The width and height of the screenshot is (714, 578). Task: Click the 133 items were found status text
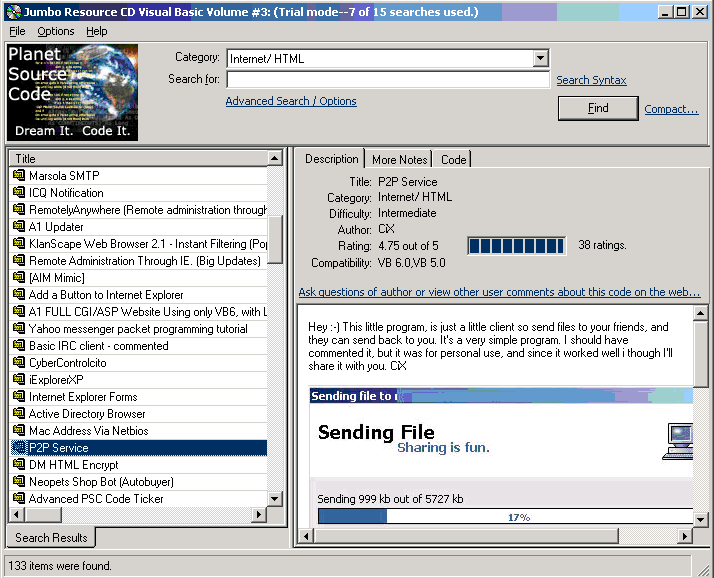[x=60, y=566]
